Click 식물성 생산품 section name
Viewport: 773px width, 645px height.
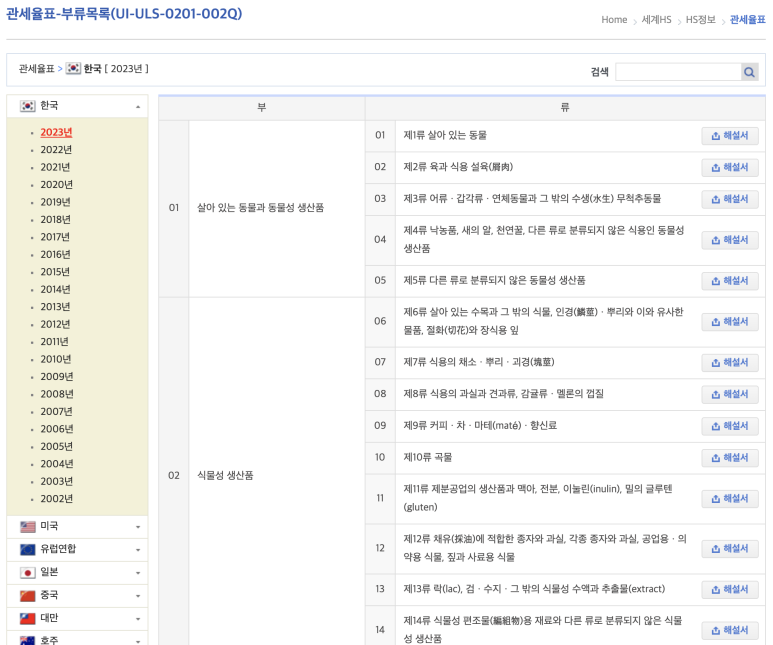[225, 476]
